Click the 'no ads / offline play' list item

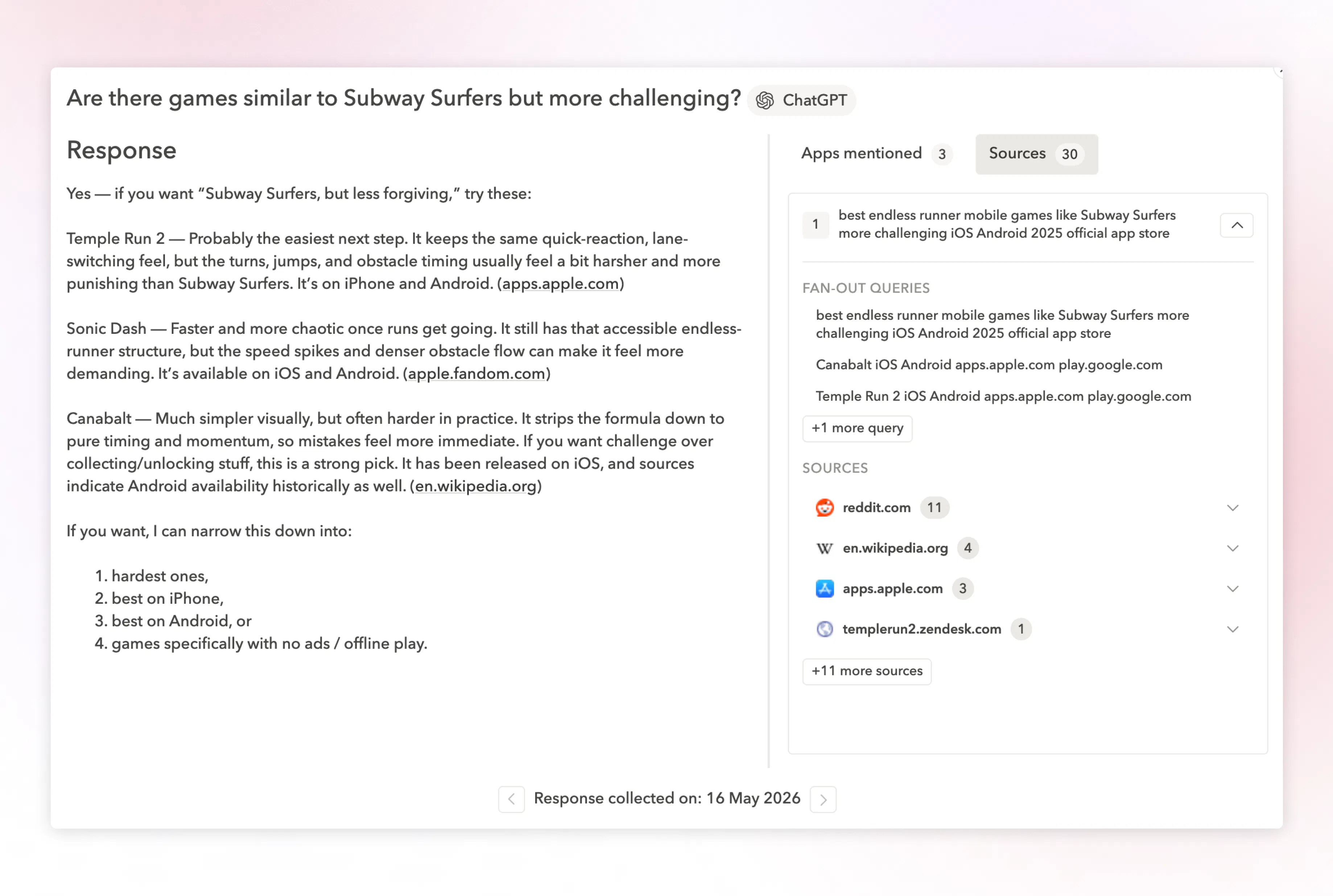click(x=269, y=643)
